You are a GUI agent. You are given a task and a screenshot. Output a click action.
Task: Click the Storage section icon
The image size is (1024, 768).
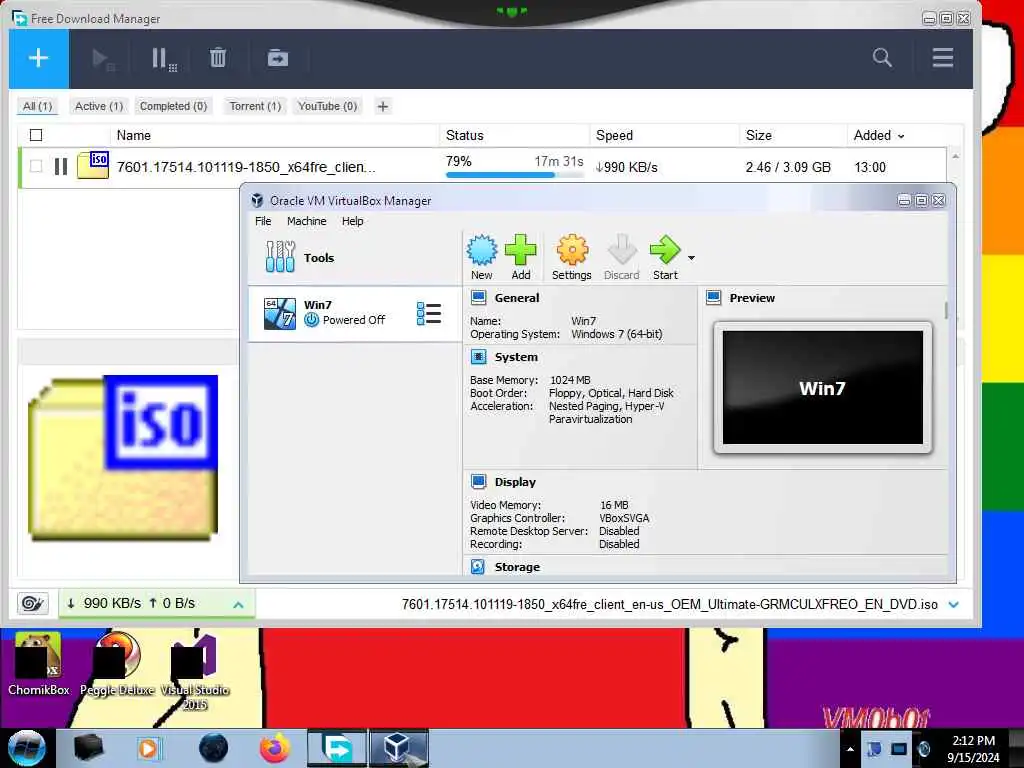click(x=478, y=567)
